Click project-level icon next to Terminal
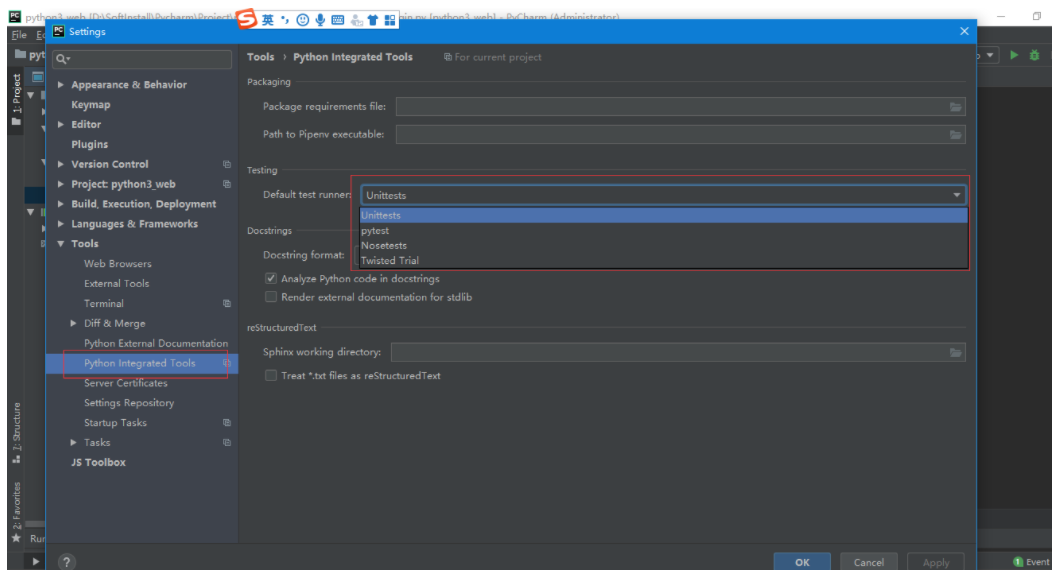The height and width of the screenshot is (583, 1063). click(x=227, y=304)
